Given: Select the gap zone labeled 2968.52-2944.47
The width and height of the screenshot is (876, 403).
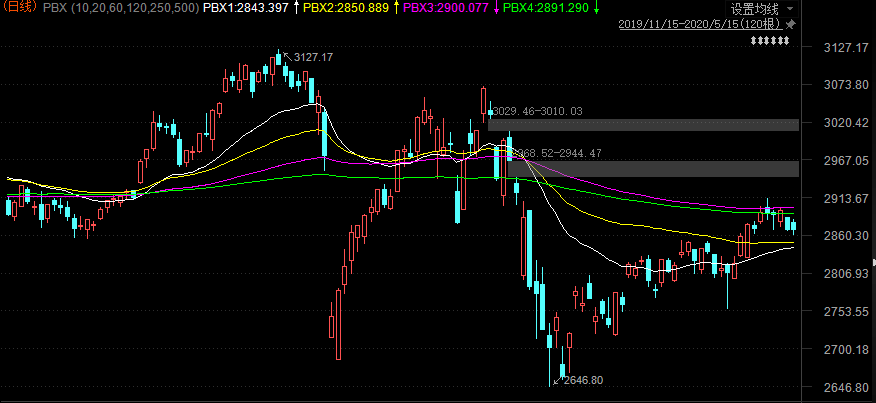Looking at the screenshot, I should point(653,169).
